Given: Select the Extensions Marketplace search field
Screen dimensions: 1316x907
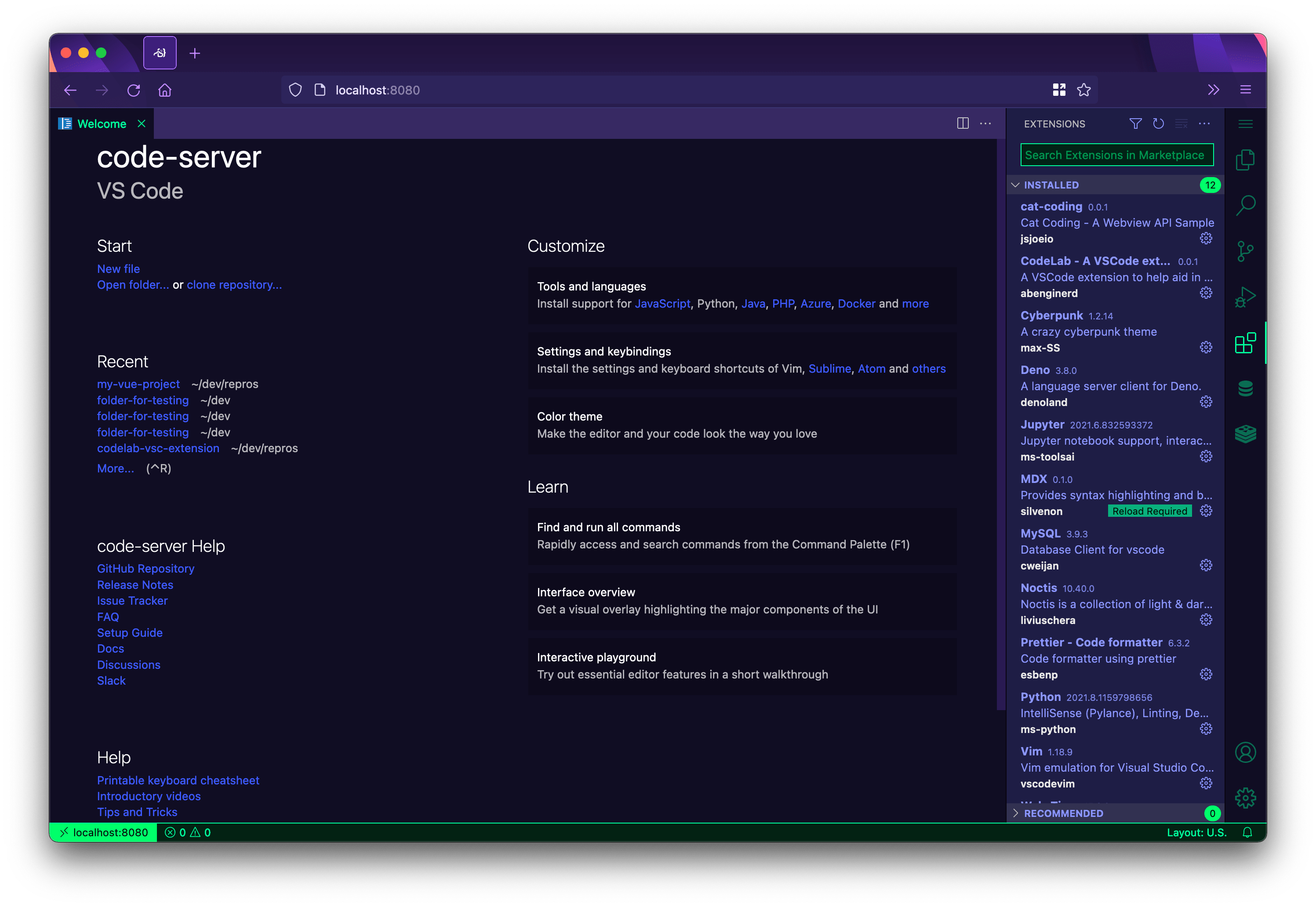Looking at the screenshot, I should click(x=1116, y=156).
